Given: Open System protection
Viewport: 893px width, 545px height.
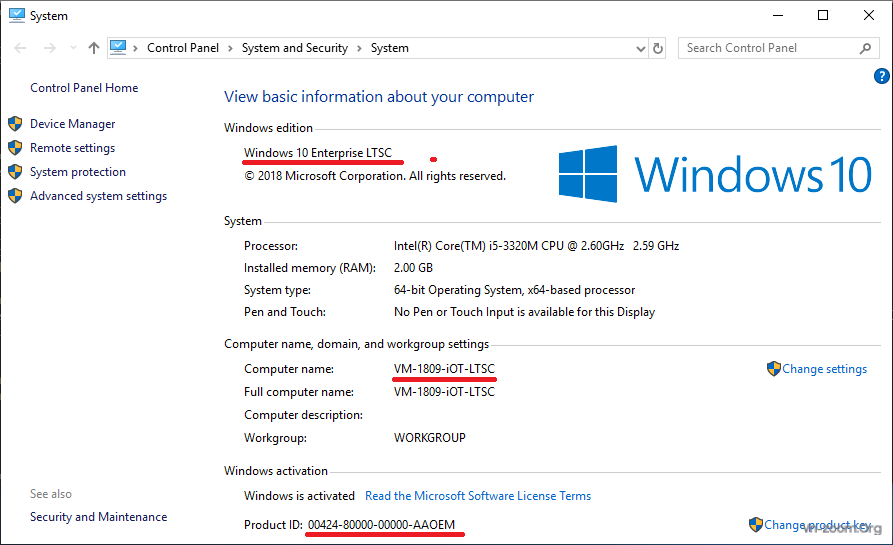Looking at the screenshot, I should click(x=78, y=172).
